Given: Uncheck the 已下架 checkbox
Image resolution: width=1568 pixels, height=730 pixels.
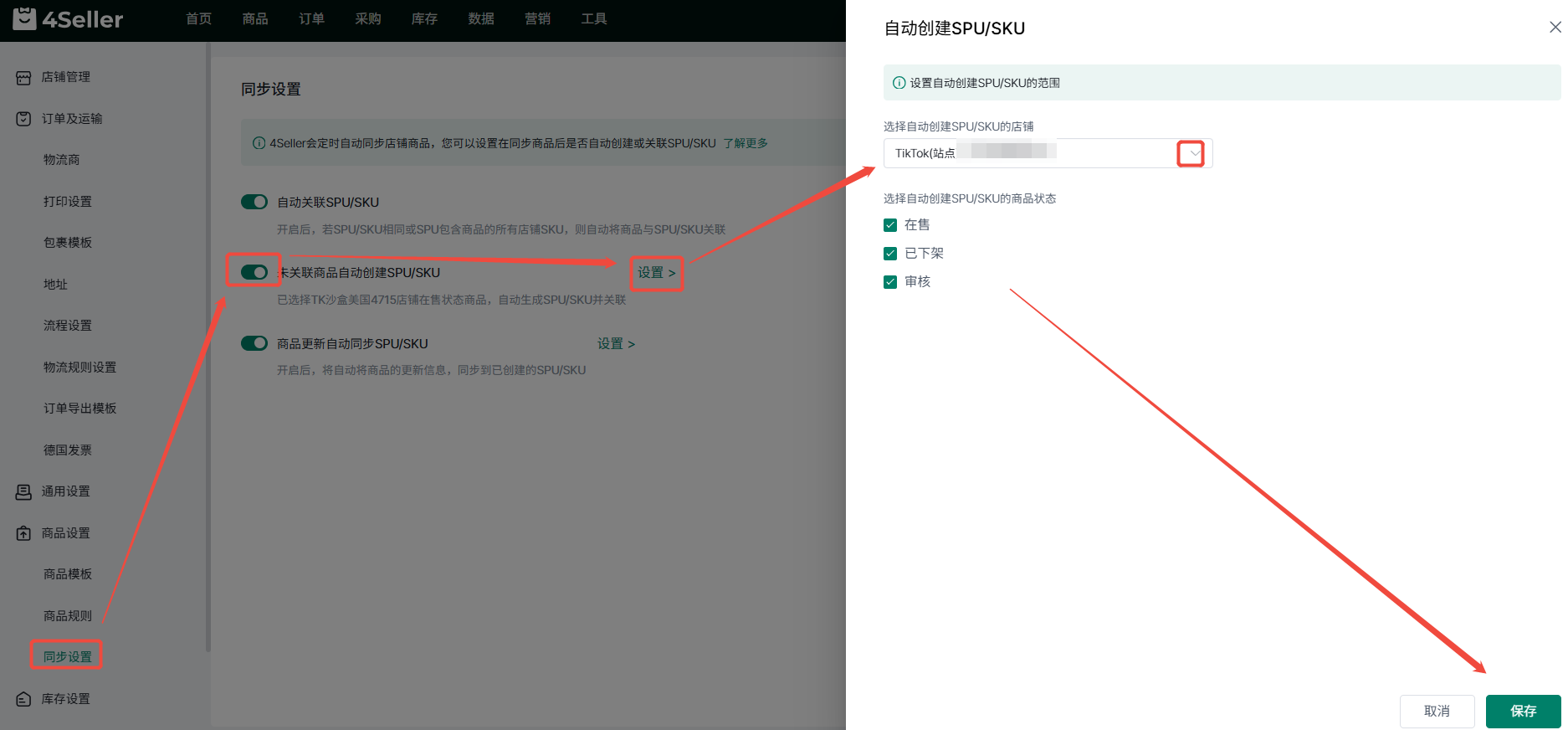Looking at the screenshot, I should pyautogui.click(x=890, y=254).
